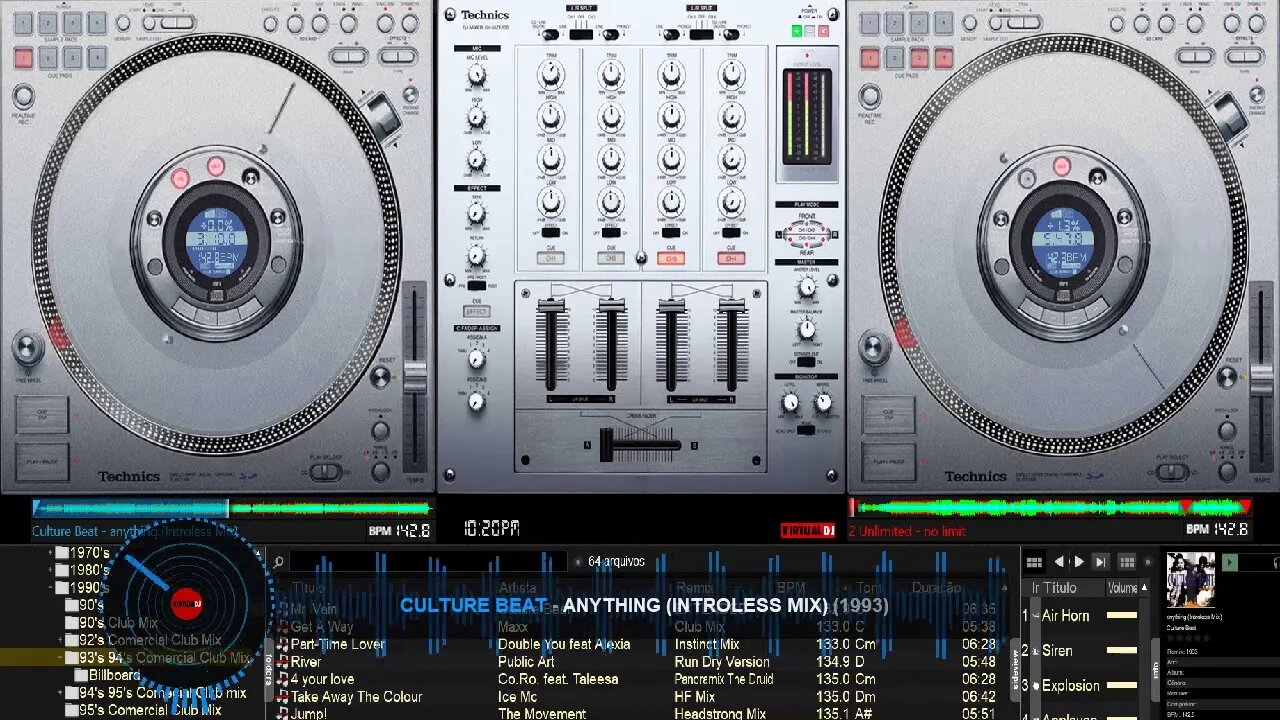
Task: Click the CH2 HIGH EQ knob
Action: (611, 117)
